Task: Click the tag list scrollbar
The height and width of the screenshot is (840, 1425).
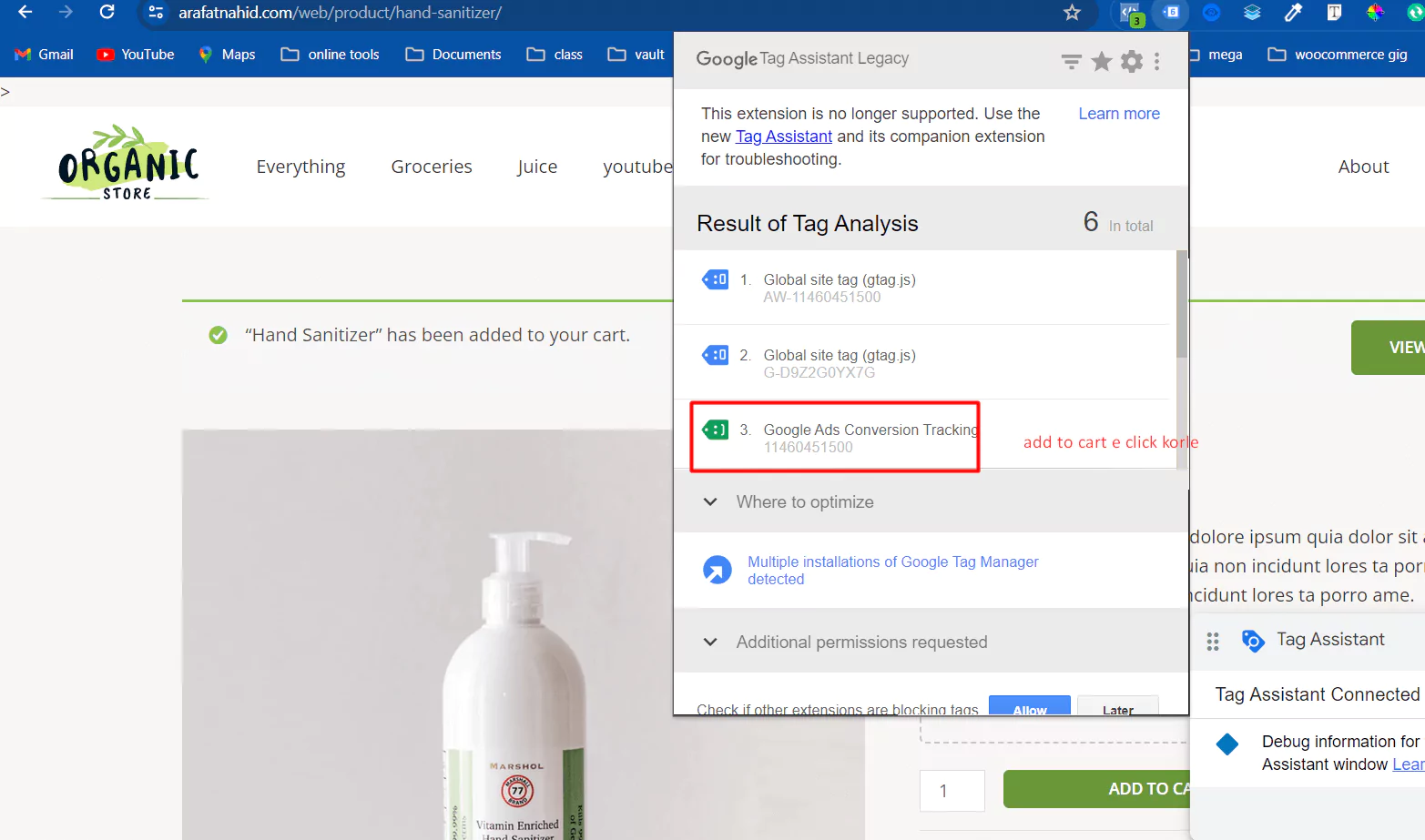Action: tap(1182, 304)
